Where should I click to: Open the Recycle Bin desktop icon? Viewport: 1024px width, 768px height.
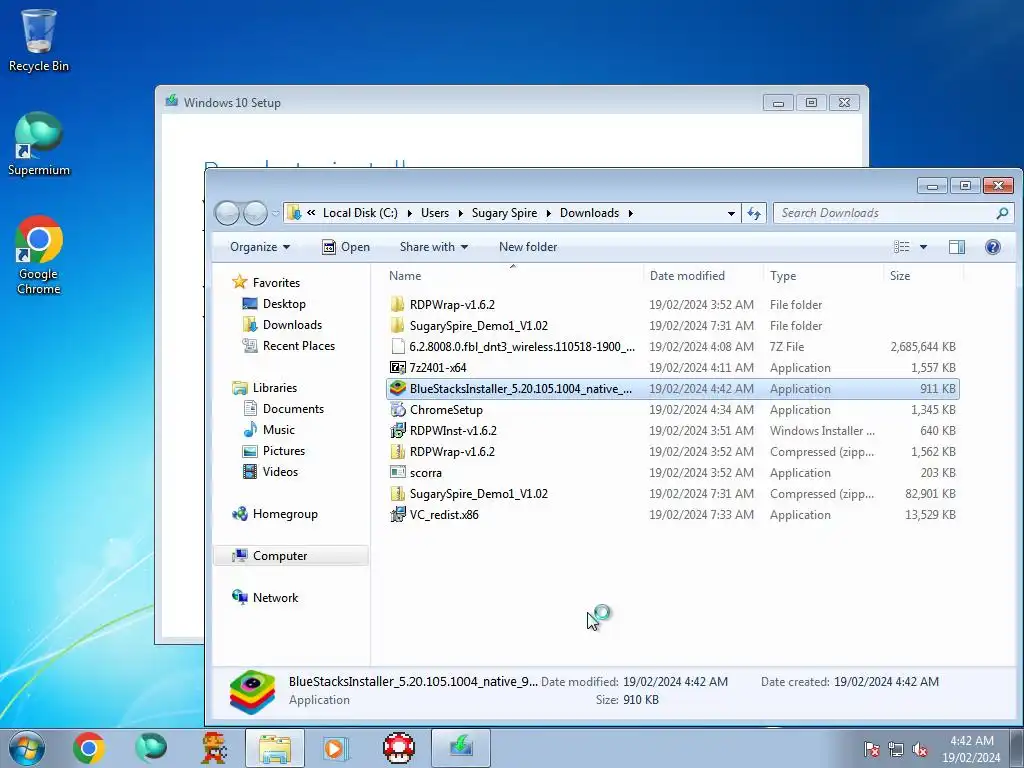point(39,39)
